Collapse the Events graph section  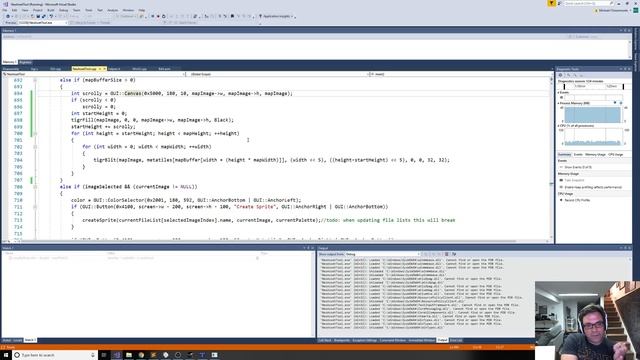click(x=558, y=93)
